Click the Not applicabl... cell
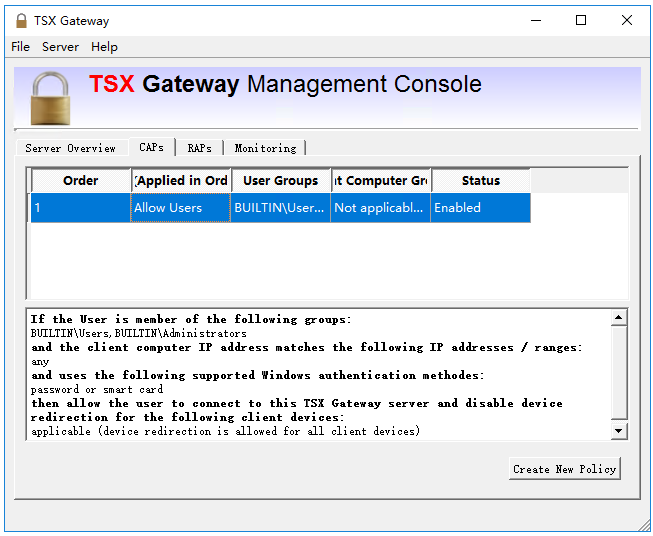 click(381, 207)
